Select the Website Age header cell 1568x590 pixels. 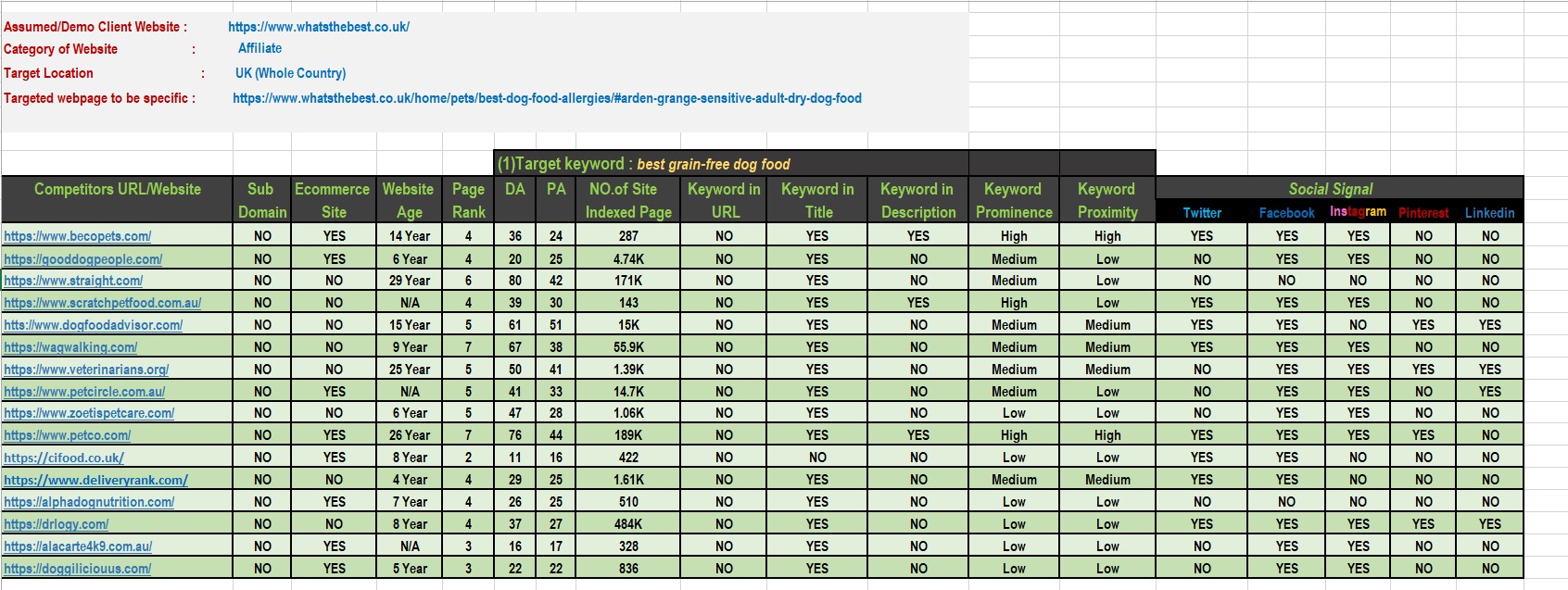[x=409, y=200]
